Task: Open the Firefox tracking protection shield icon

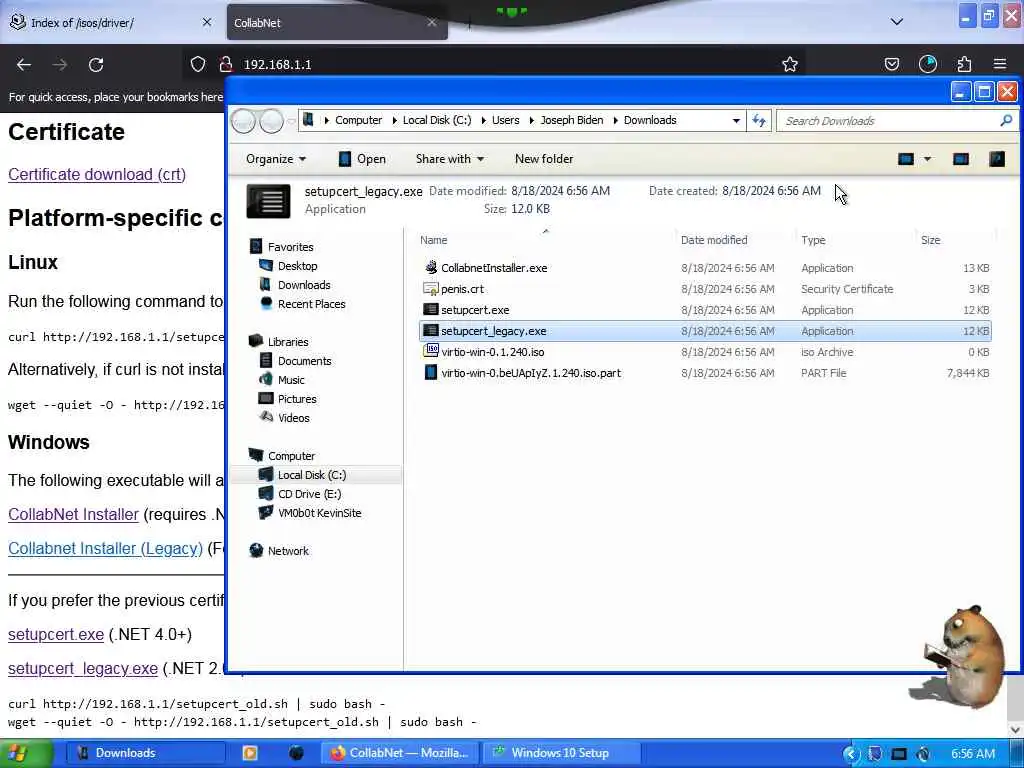Action: pyautogui.click(x=198, y=64)
